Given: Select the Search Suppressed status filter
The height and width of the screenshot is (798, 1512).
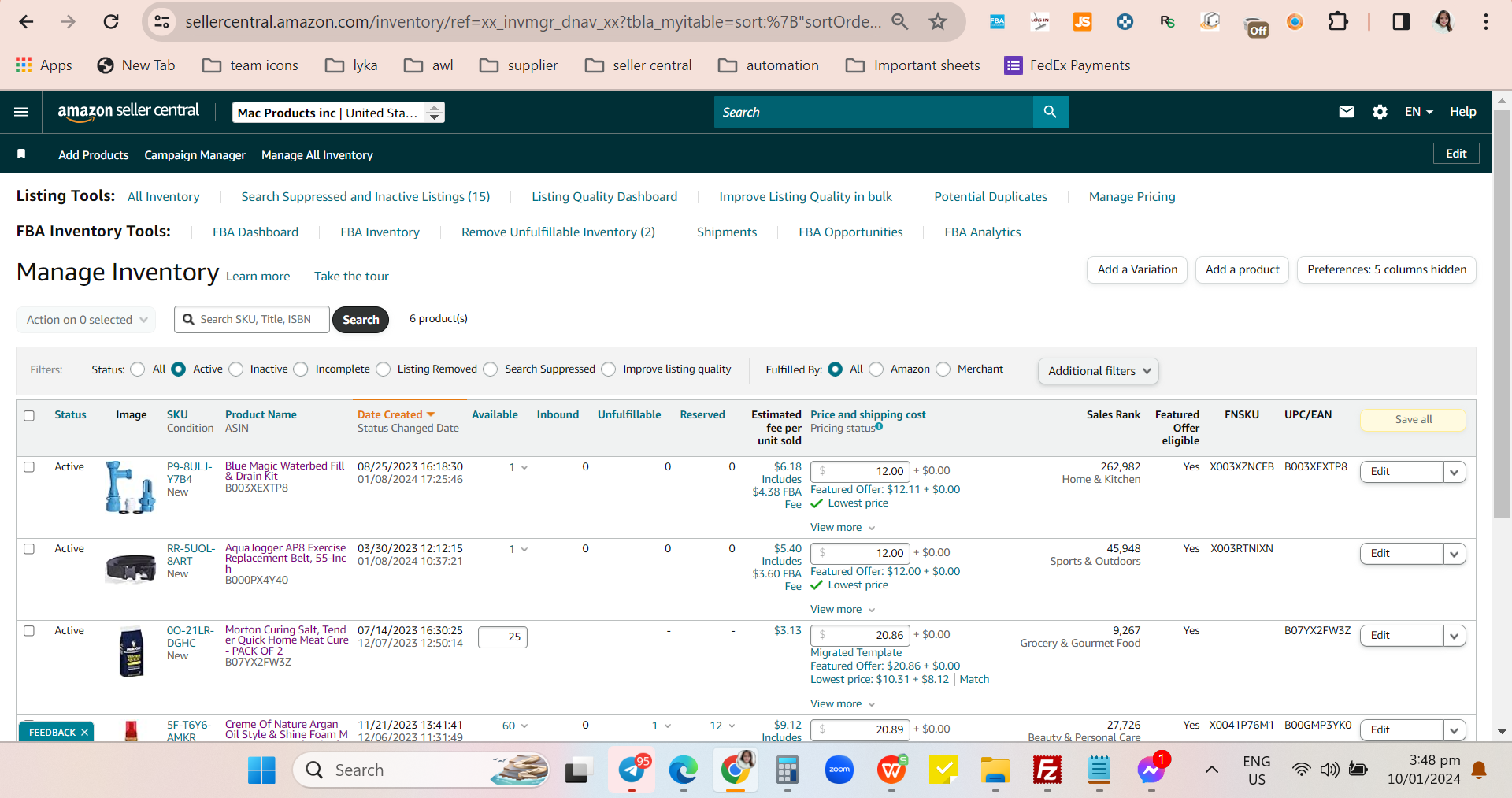Looking at the screenshot, I should (491, 369).
